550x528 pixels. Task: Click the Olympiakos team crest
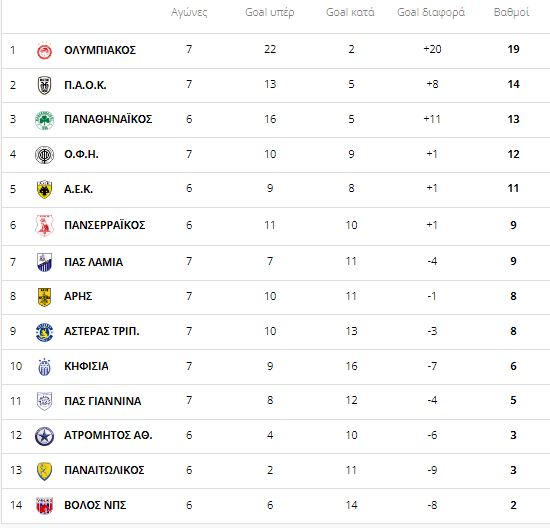tap(45, 51)
